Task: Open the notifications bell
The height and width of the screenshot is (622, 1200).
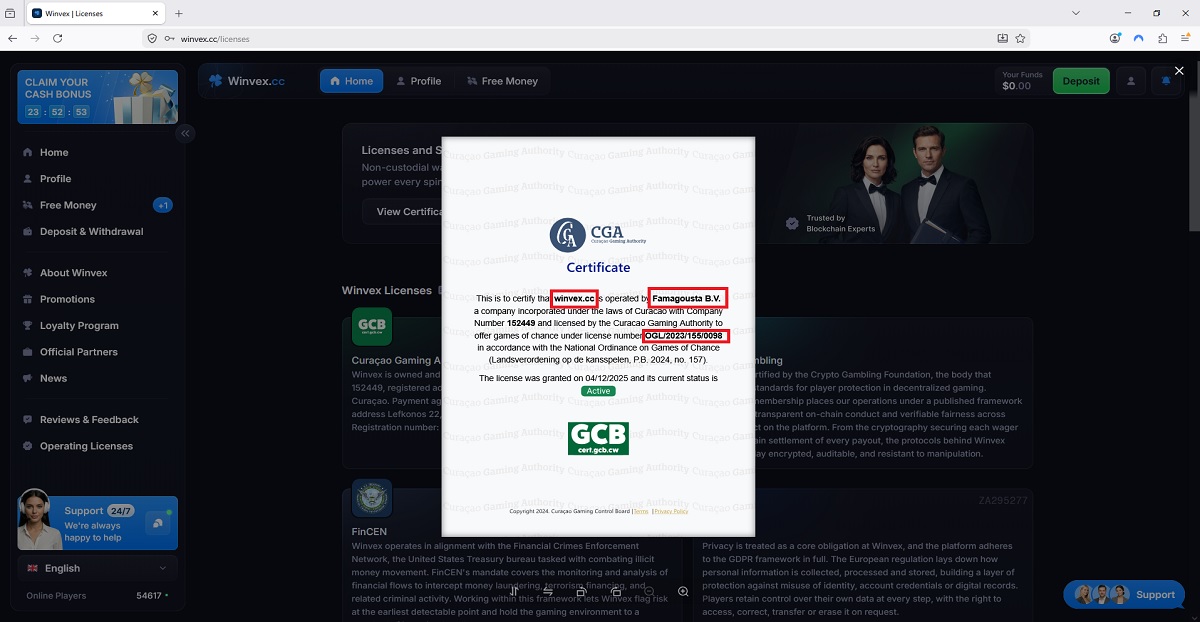Action: pyautogui.click(x=1166, y=81)
